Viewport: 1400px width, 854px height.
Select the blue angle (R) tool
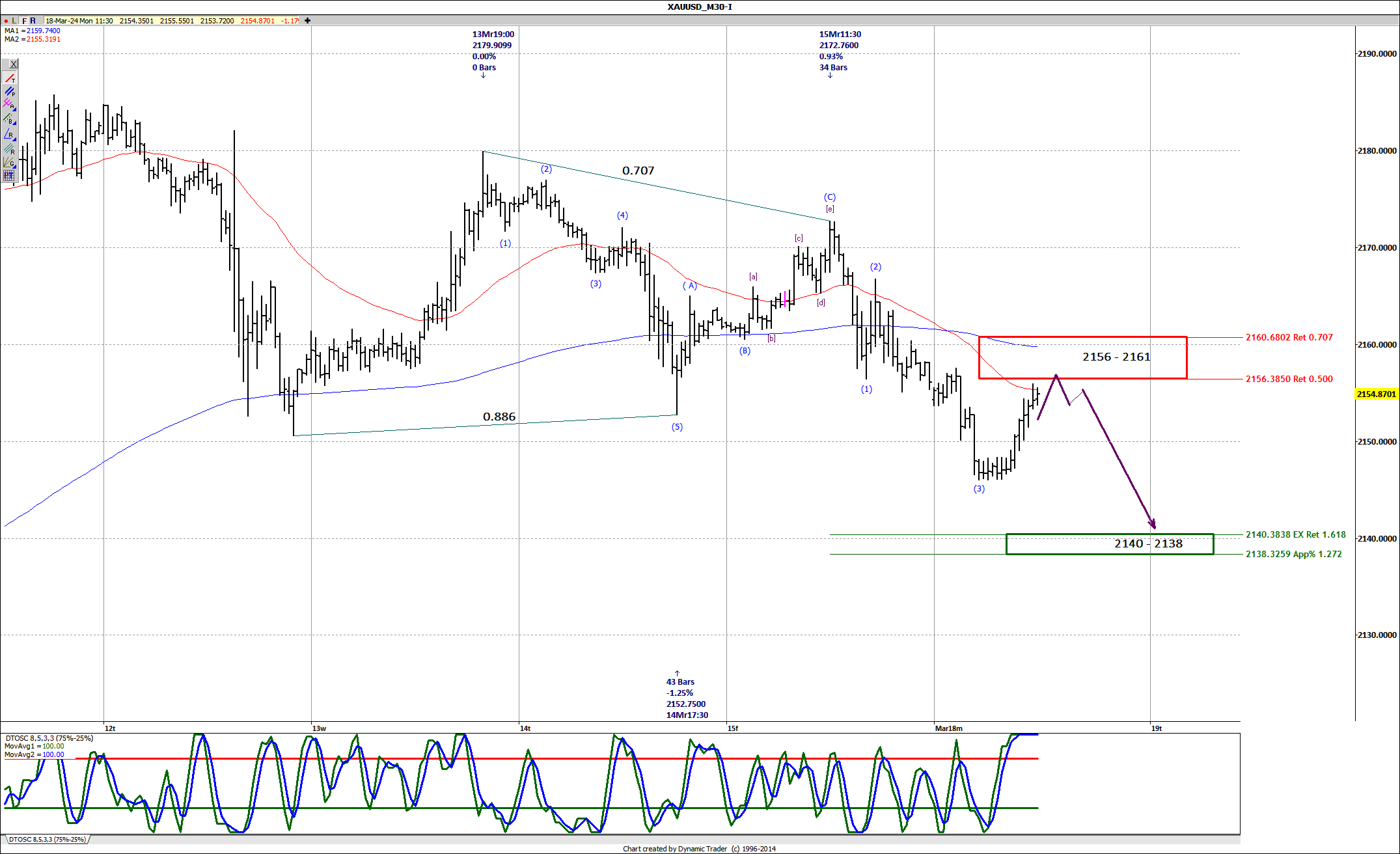10,135
